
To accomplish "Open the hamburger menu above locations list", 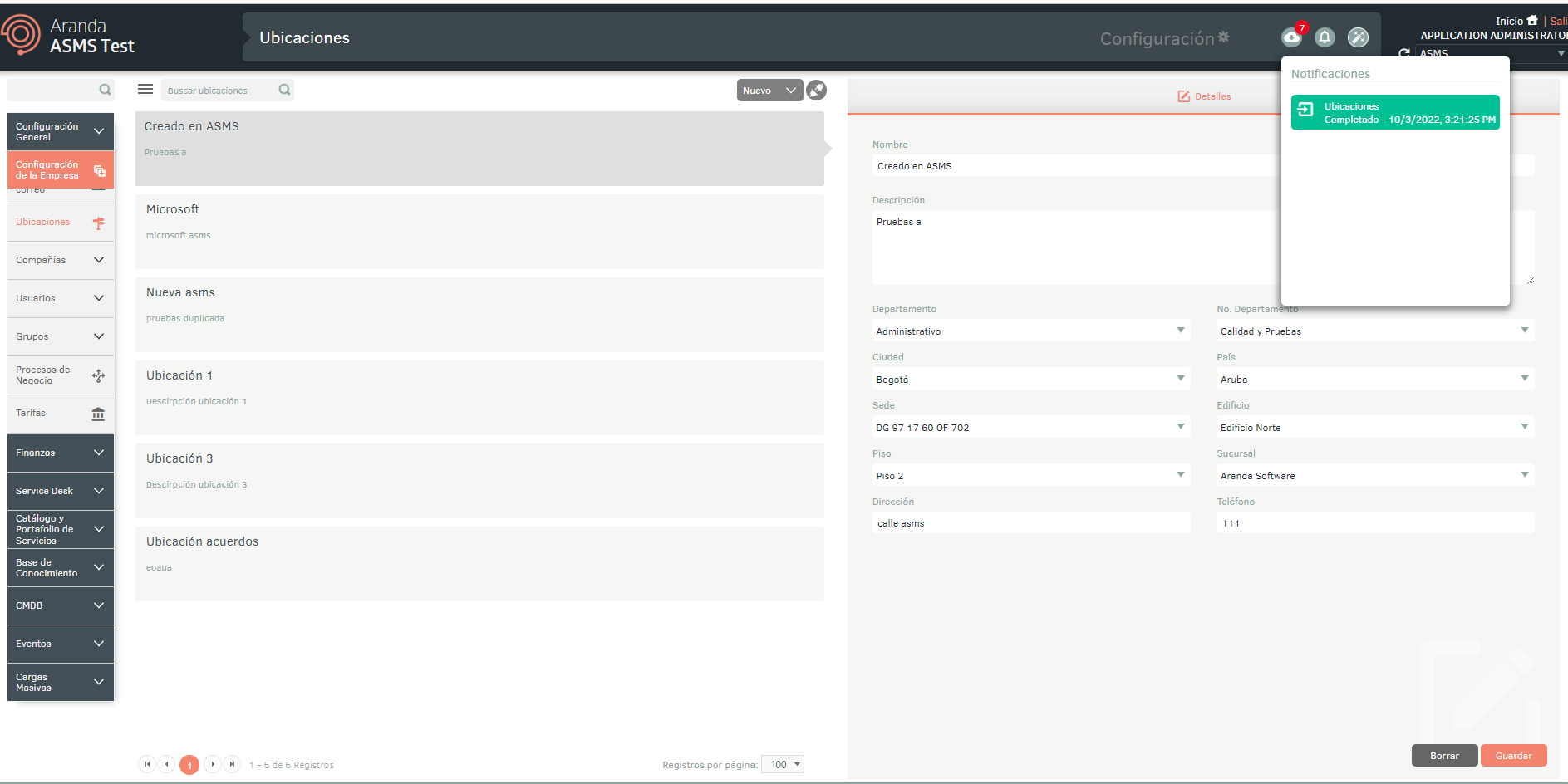I will (145, 89).
